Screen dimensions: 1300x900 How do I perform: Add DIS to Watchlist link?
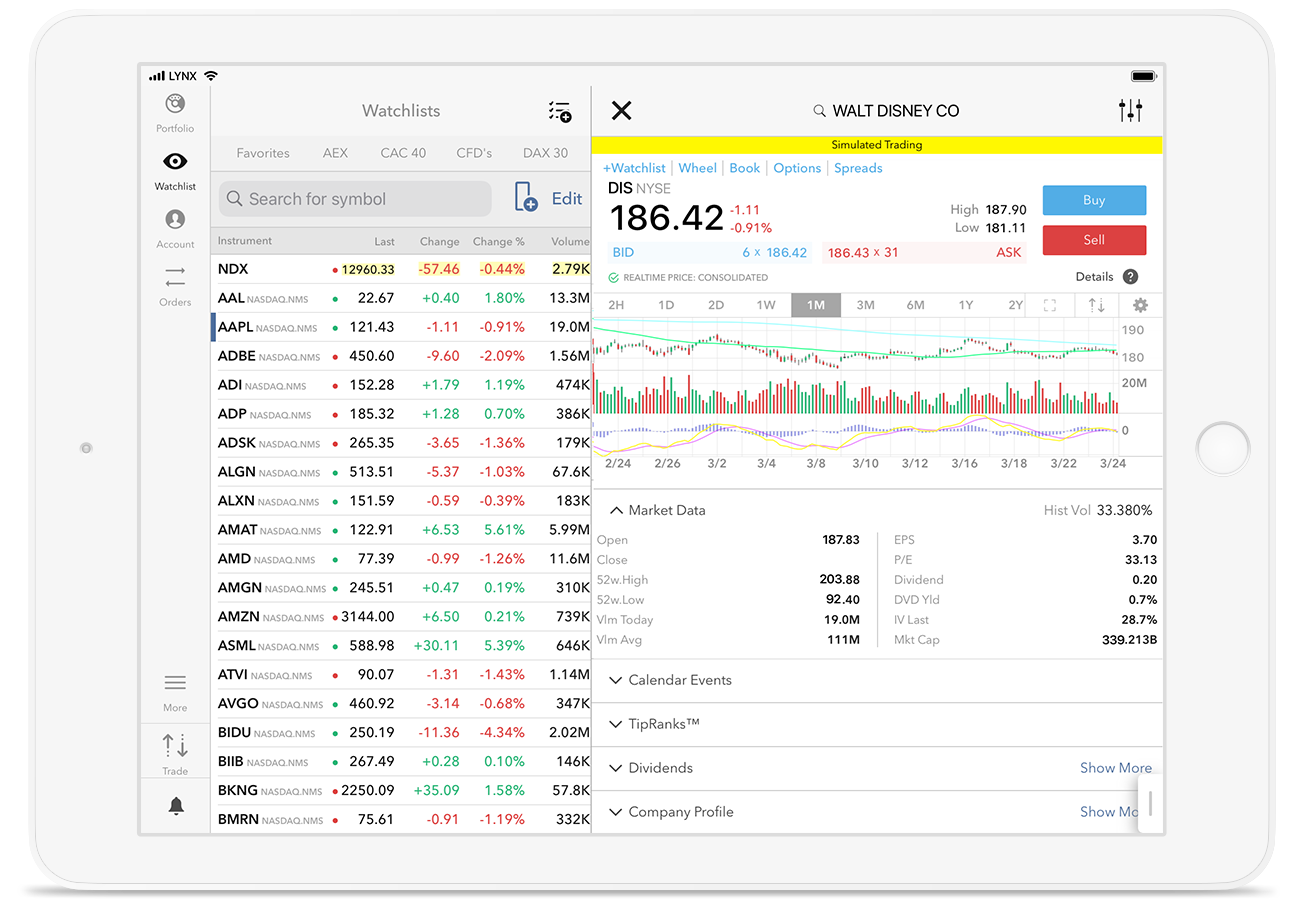click(x=634, y=168)
